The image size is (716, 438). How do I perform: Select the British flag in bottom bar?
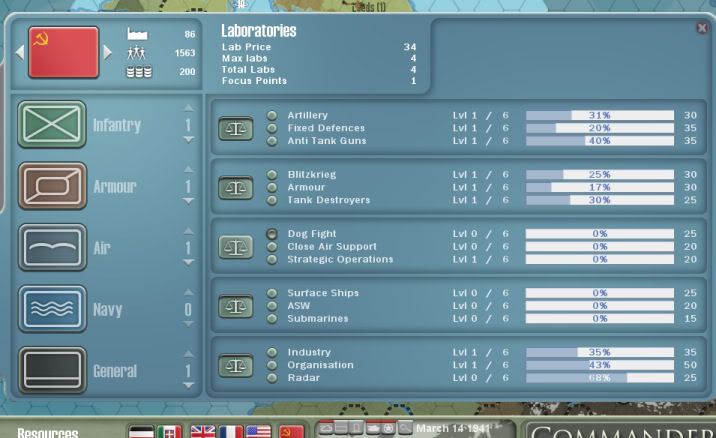point(203,432)
